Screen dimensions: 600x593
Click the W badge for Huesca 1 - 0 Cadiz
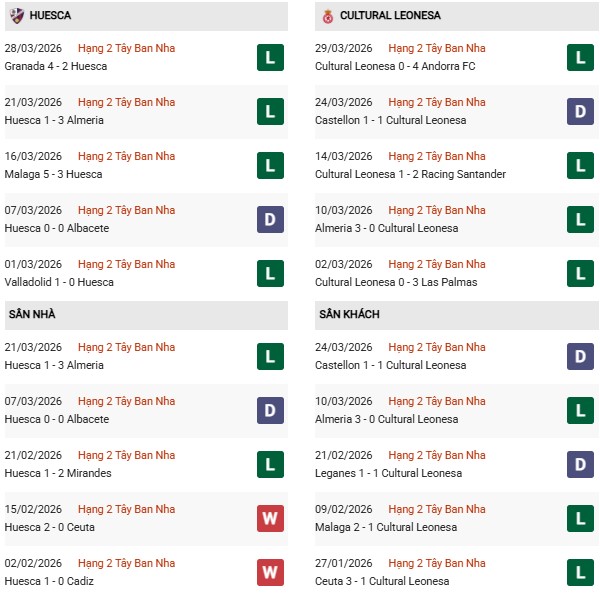click(x=269, y=573)
